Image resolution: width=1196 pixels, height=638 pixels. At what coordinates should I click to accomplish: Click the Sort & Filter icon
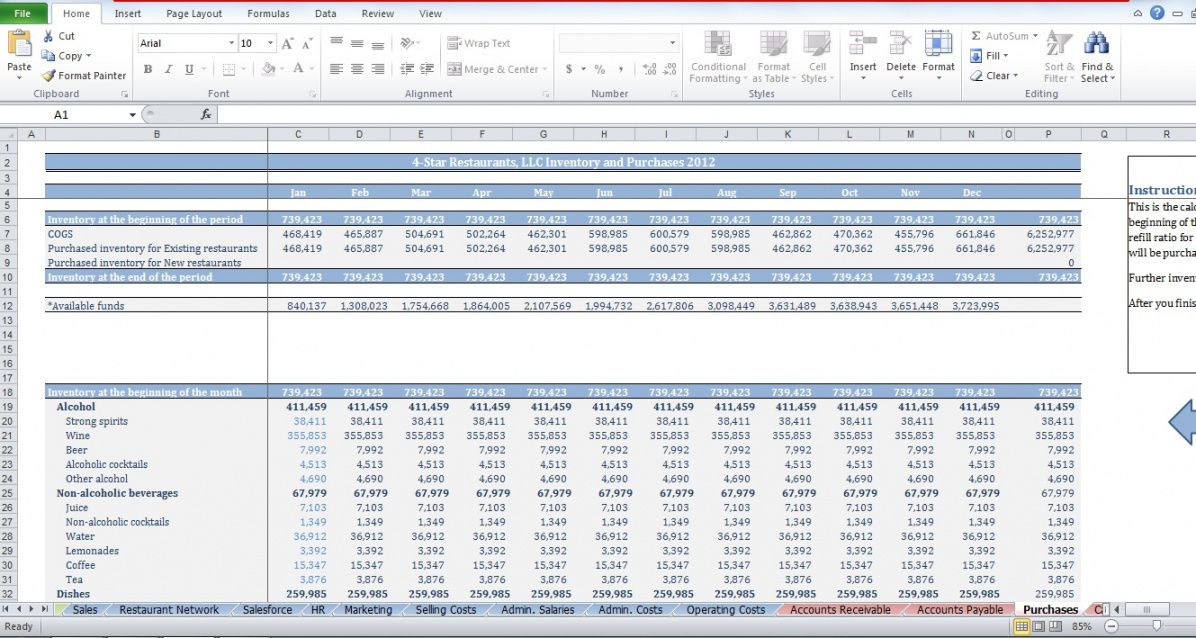(x=1059, y=44)
